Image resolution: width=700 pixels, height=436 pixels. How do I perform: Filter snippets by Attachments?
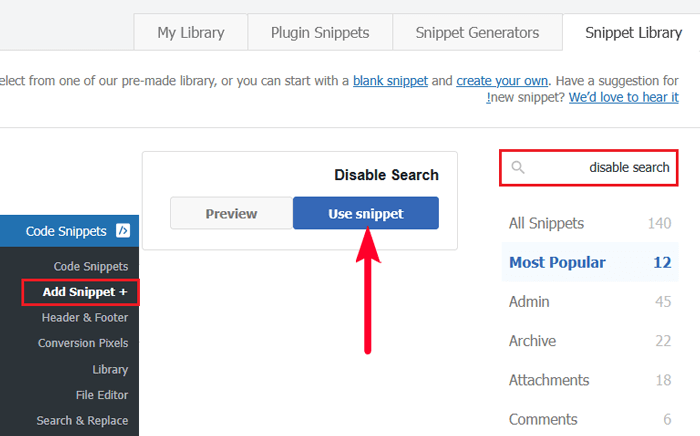pos(549,380)
